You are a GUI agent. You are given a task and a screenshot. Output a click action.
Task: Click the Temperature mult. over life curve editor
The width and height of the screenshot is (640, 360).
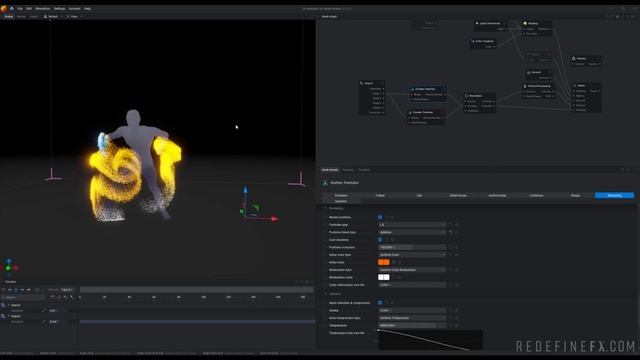click(431, 340)
